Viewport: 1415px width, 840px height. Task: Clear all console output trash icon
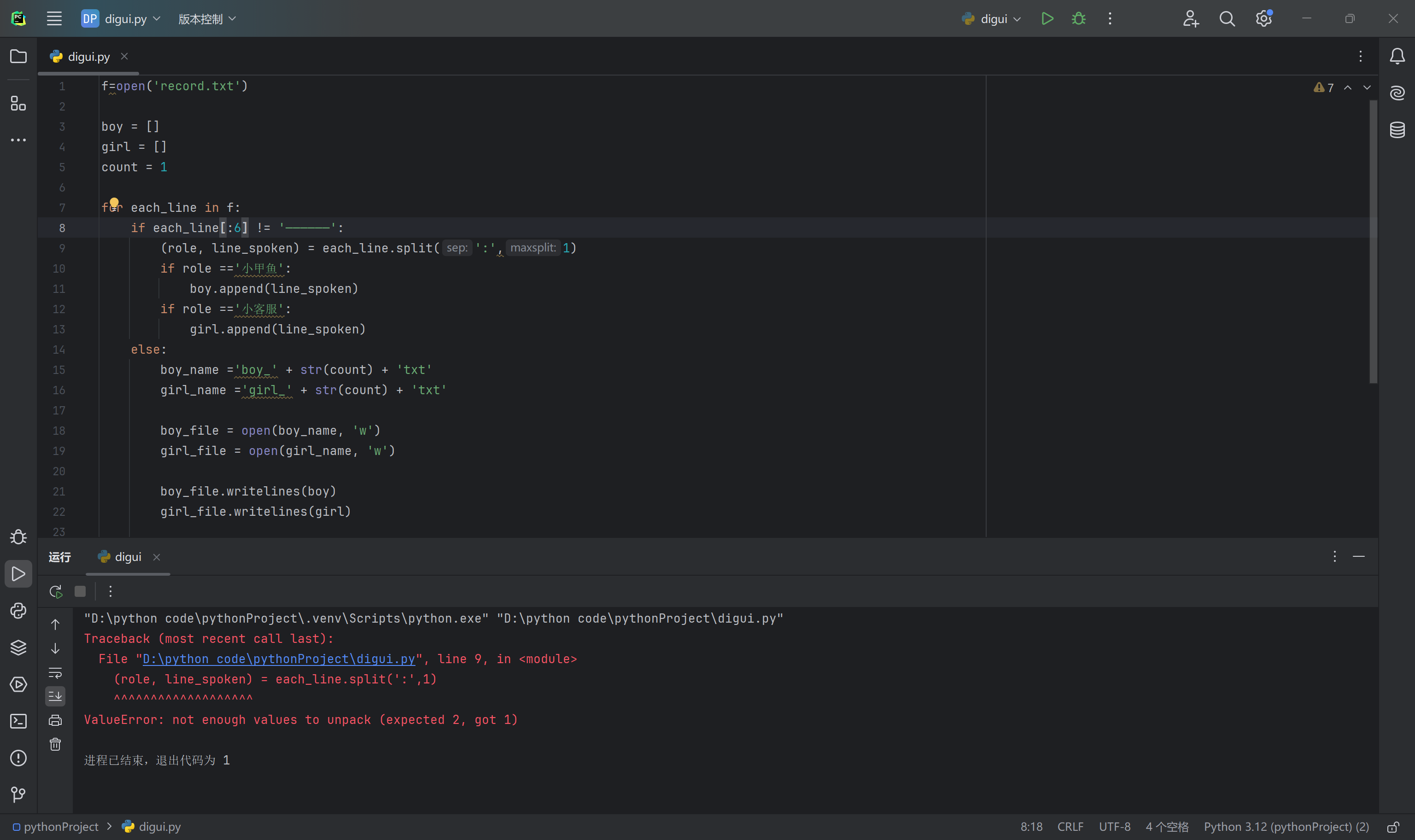point(55,744)
